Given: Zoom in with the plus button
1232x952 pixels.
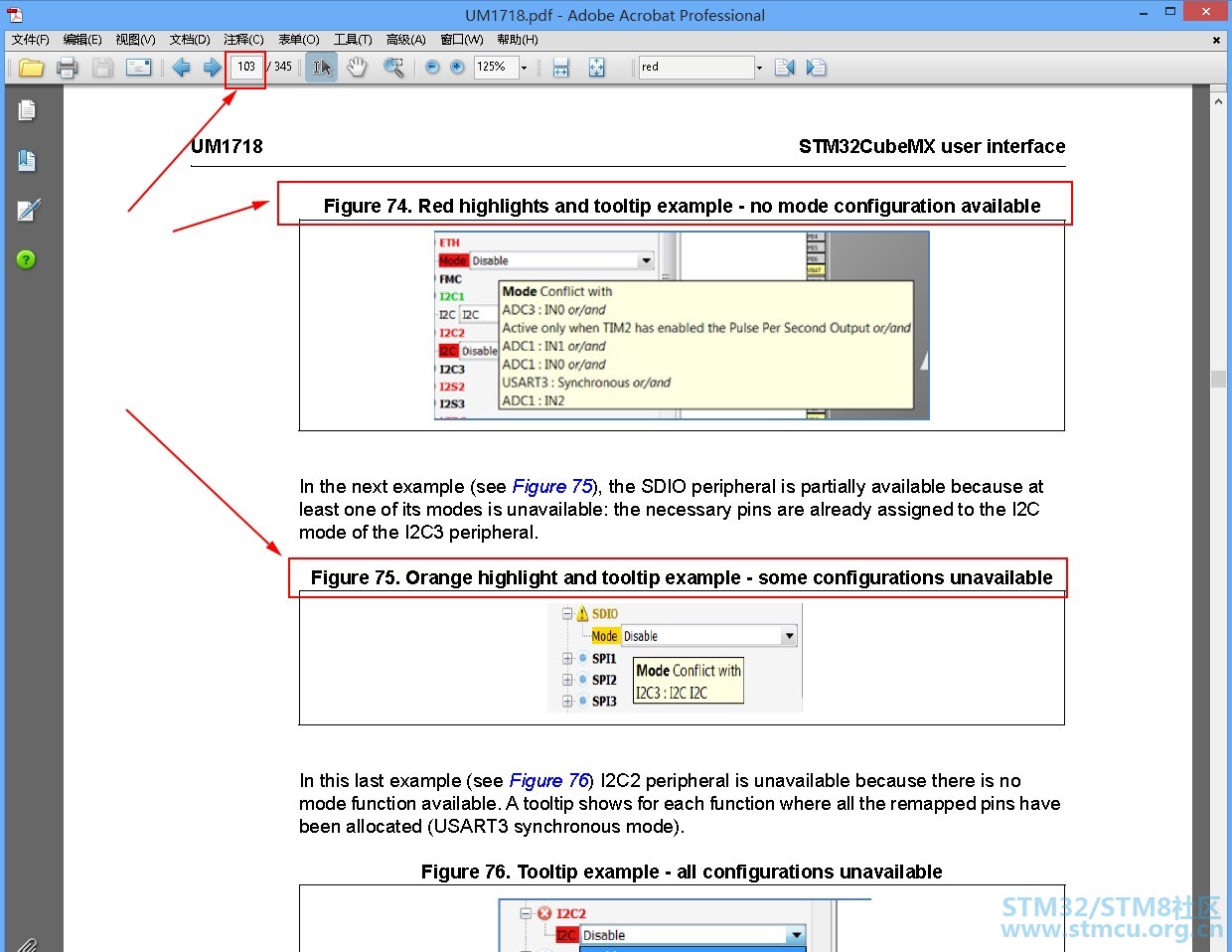Looking at the screenshot, I should (457, 68).
